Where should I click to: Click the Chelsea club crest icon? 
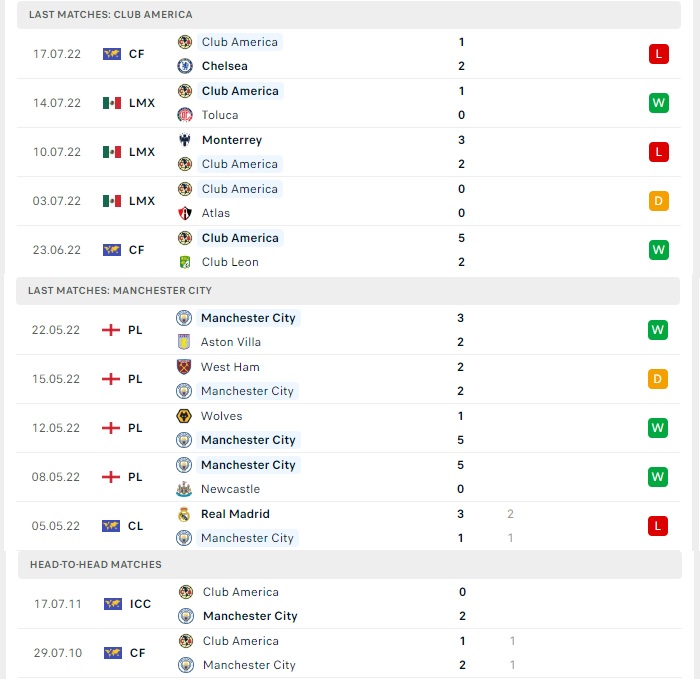185,66
